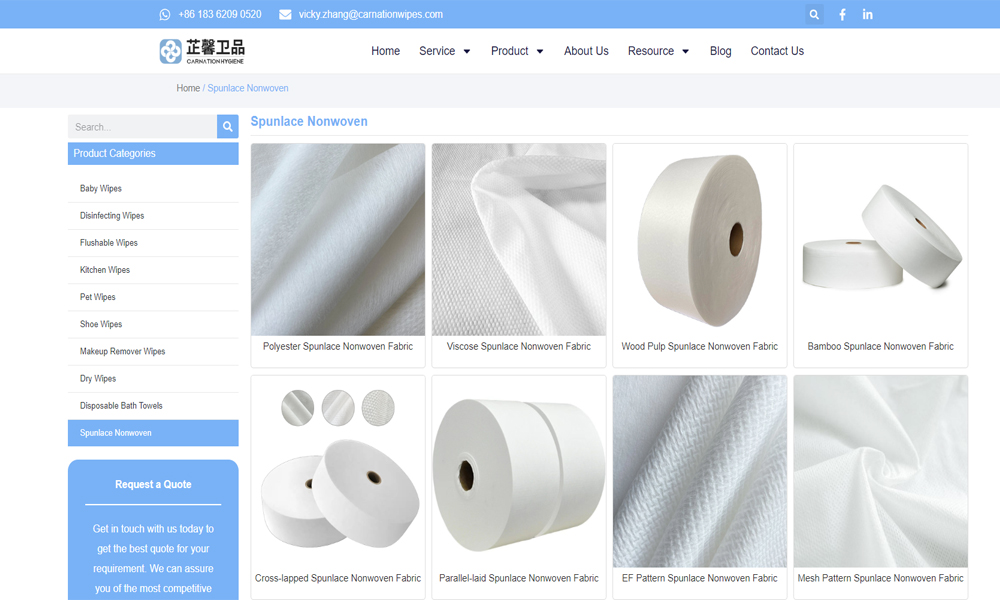Click the WhatsApp phone icon in top bar
The image size is (1000, 600).
click(x=163, y=14)
